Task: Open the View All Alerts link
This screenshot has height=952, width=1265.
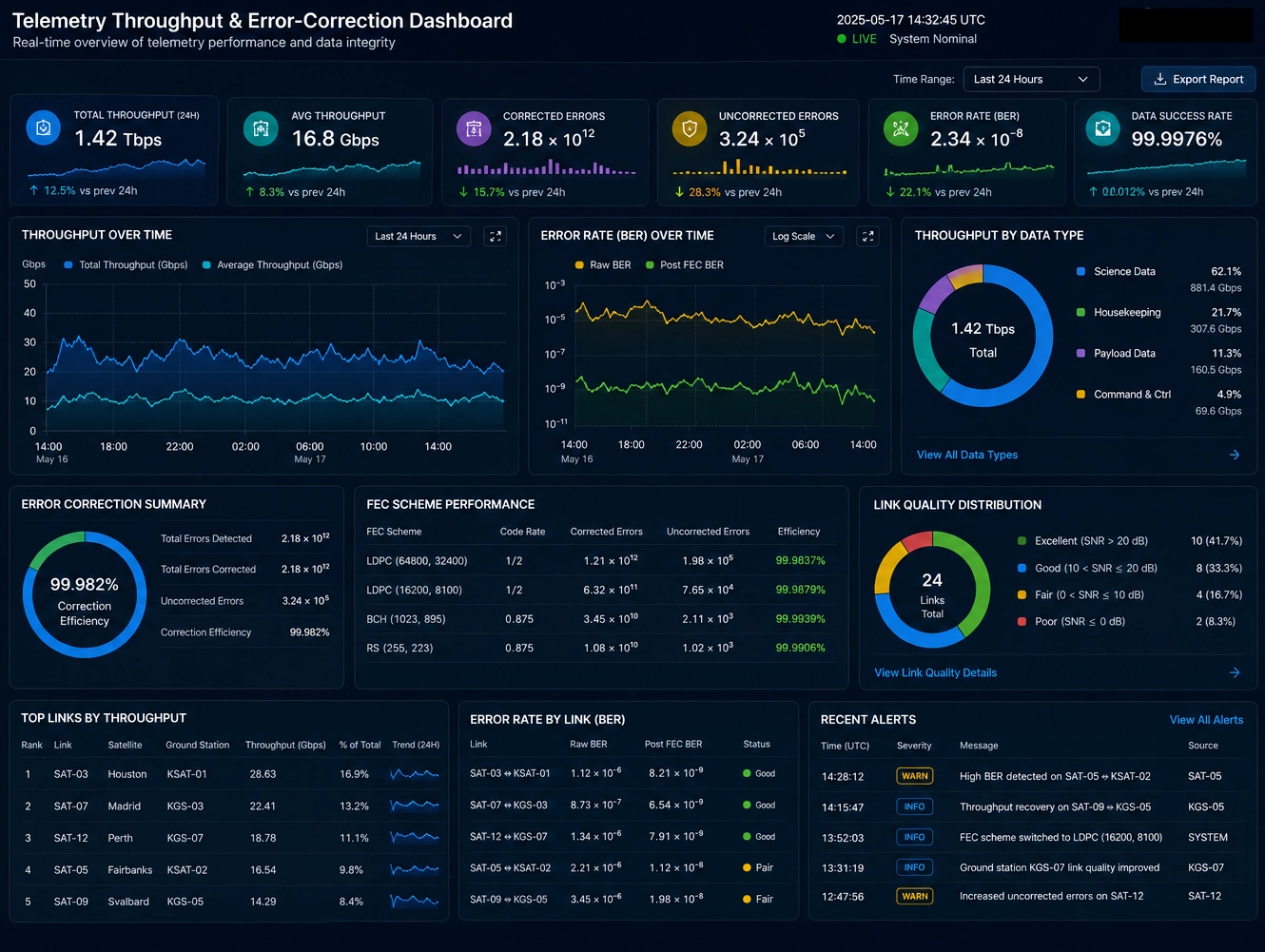Action: click(1206, 720)
